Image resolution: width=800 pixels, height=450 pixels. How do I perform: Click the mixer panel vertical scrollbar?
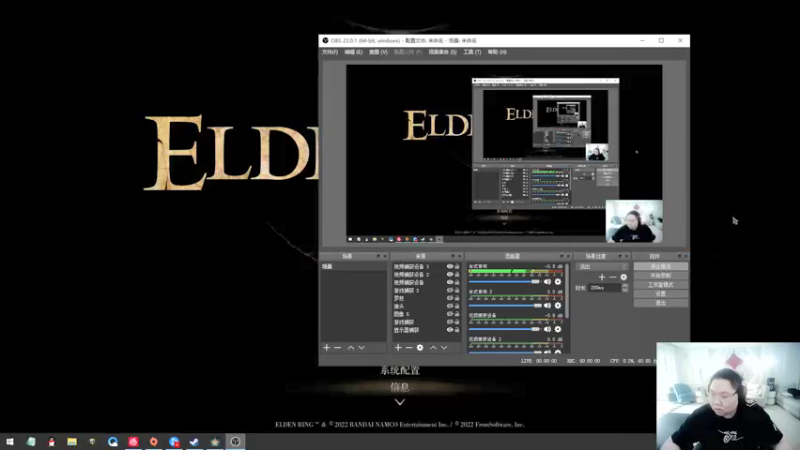pyautogui.click(x=567, y=293)
